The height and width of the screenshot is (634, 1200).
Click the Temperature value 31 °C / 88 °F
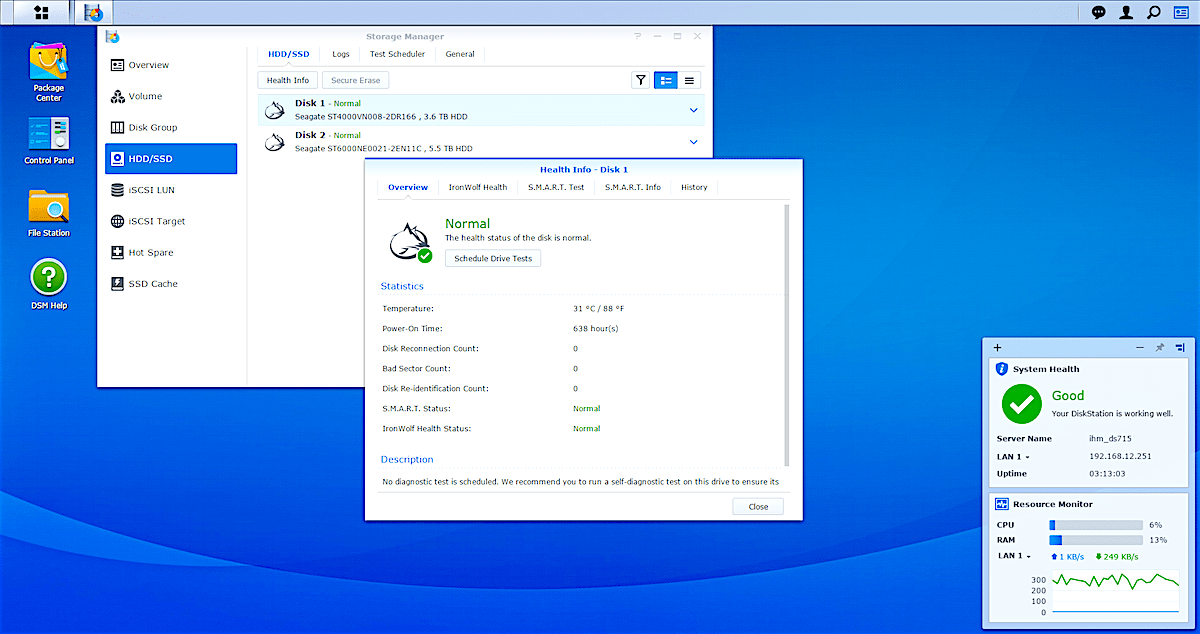pos(598,308)
